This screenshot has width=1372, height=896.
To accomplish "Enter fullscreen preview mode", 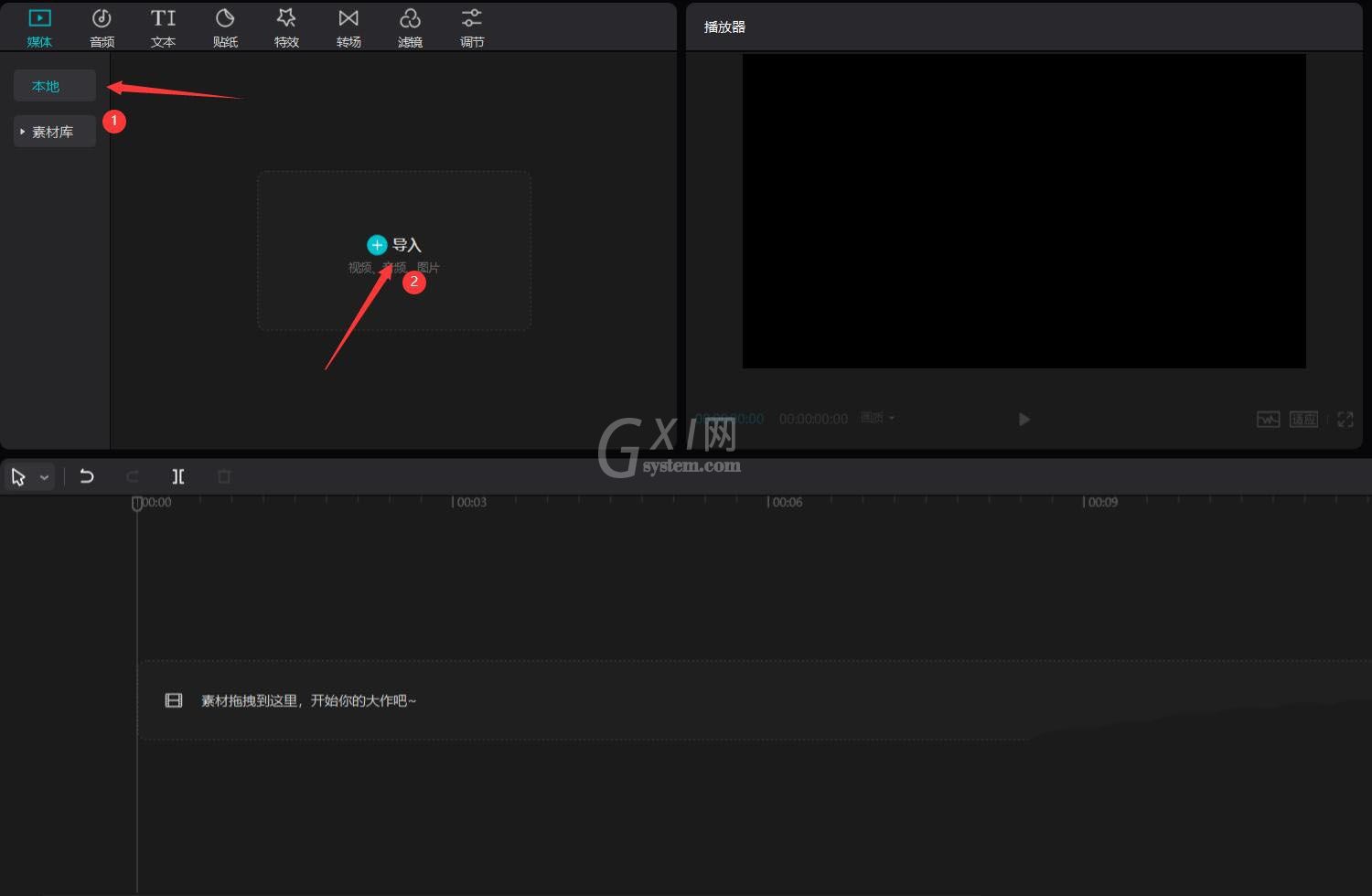I will pyautogui.click(x=1345, y=419).
